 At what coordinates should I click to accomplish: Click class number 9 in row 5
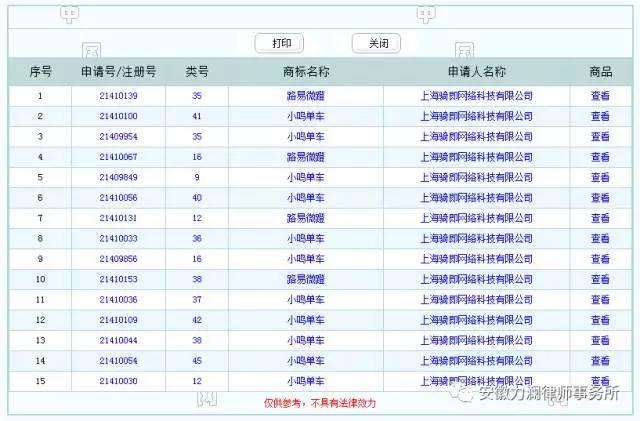[x=197, y=178]
